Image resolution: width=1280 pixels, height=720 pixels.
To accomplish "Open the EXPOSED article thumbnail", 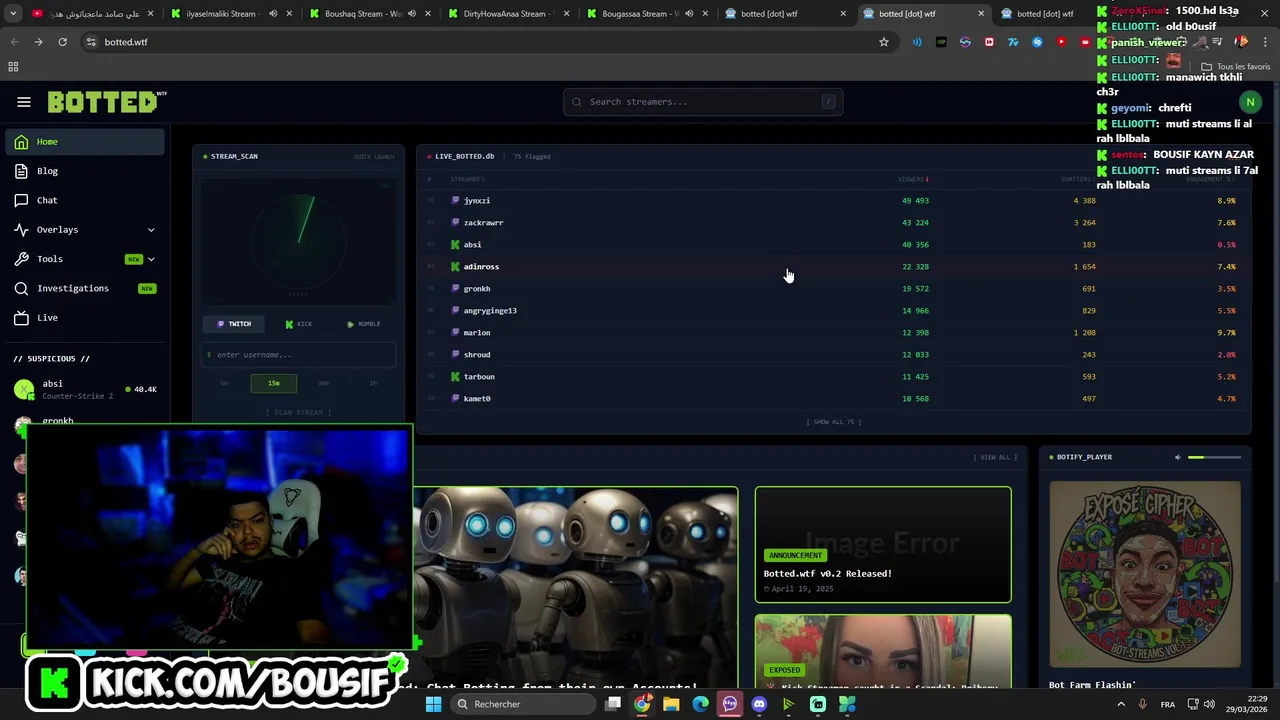I will tap(883, 651).
